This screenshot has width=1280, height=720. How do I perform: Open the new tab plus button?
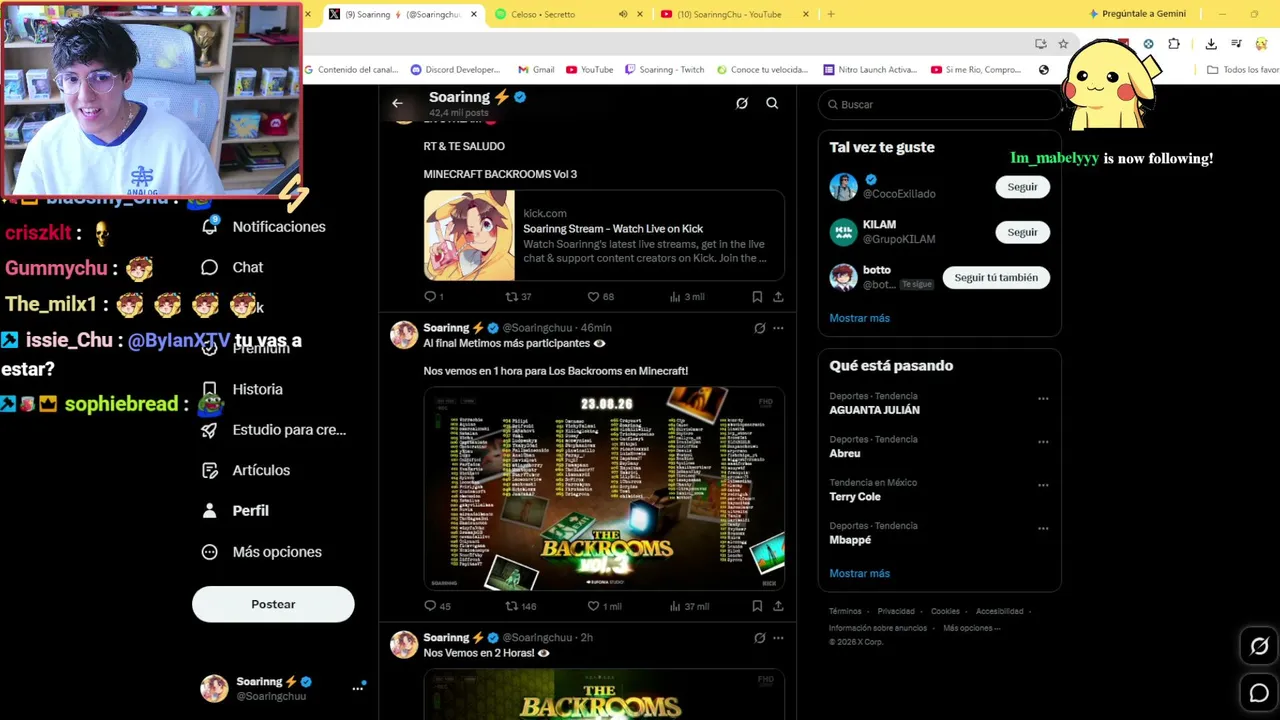[x=831, y=14]
